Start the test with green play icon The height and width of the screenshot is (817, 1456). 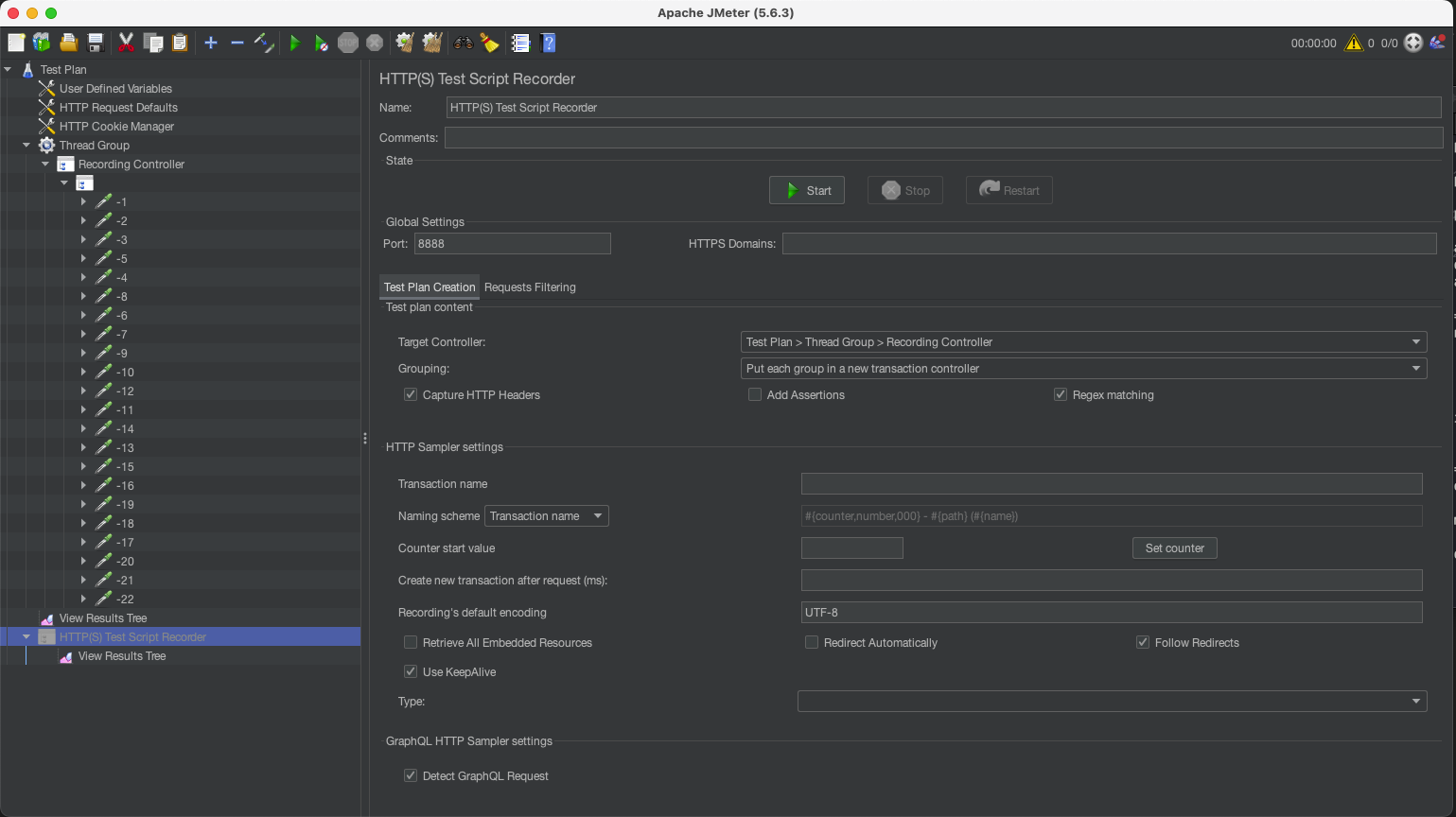pyautogui.click(x=295, y=43)
